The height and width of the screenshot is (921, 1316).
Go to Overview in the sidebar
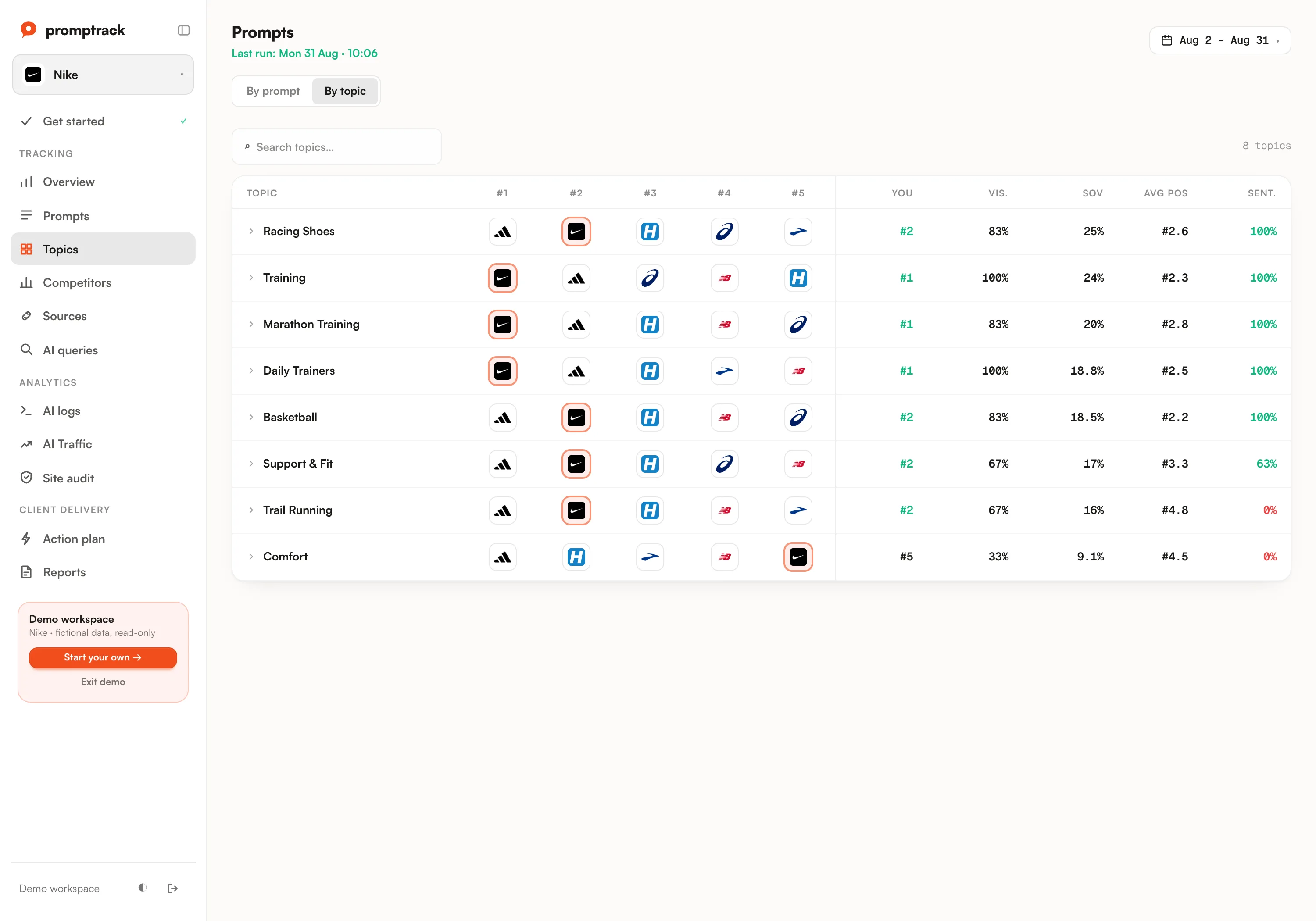coord(103,182)
